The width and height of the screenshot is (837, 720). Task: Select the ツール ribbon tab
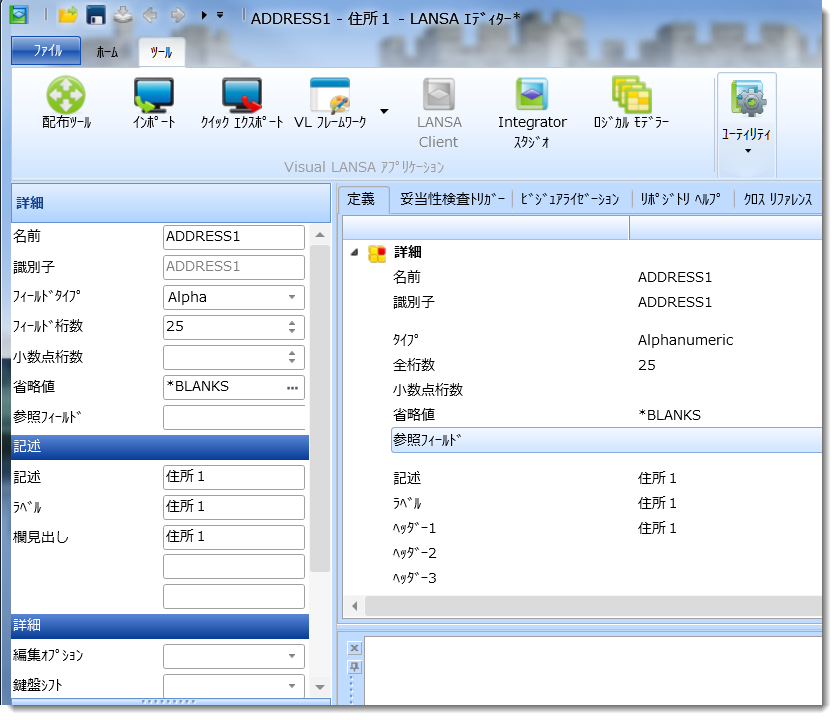161,52
